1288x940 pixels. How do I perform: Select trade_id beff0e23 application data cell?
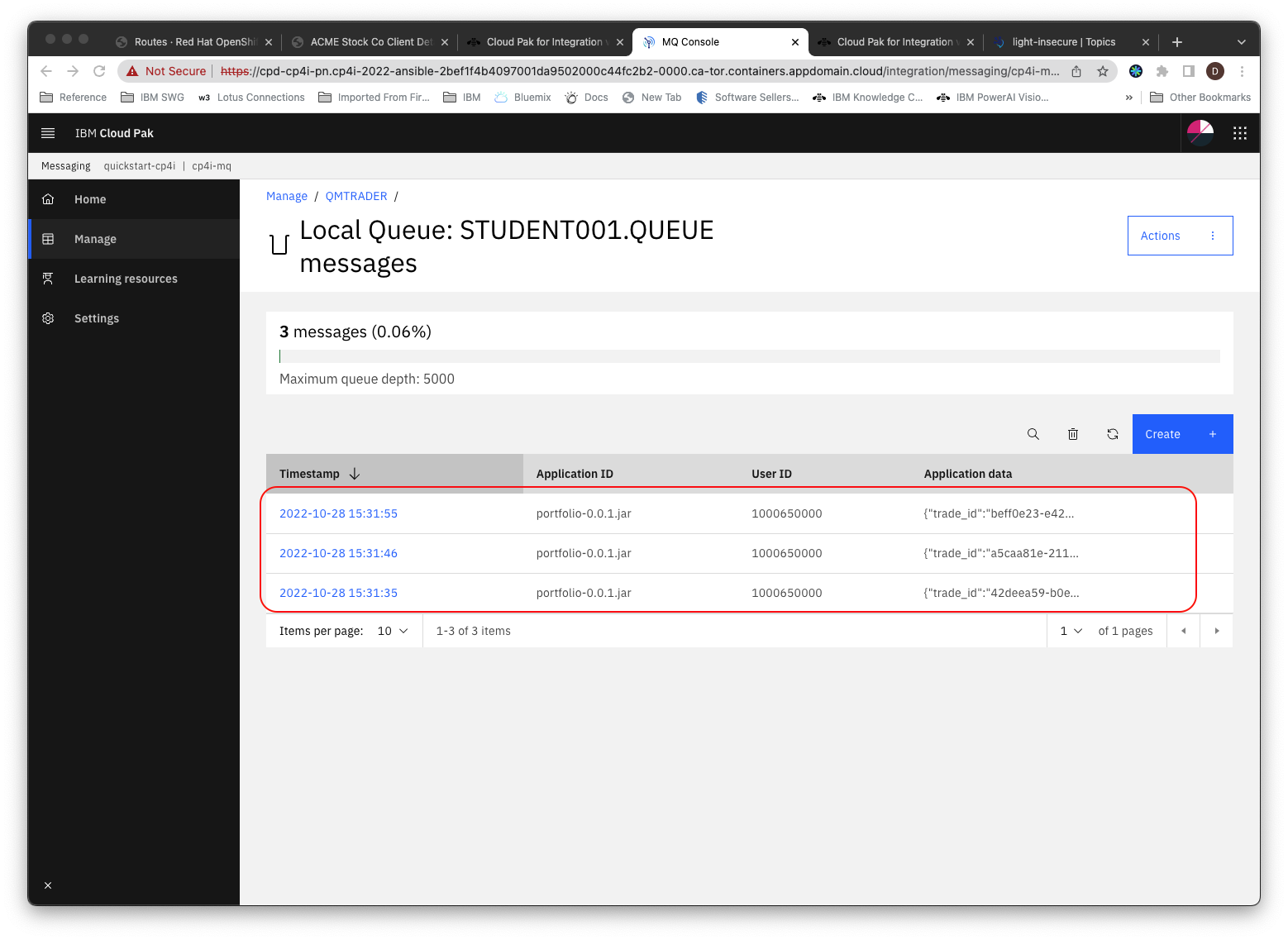pos(999,513)
